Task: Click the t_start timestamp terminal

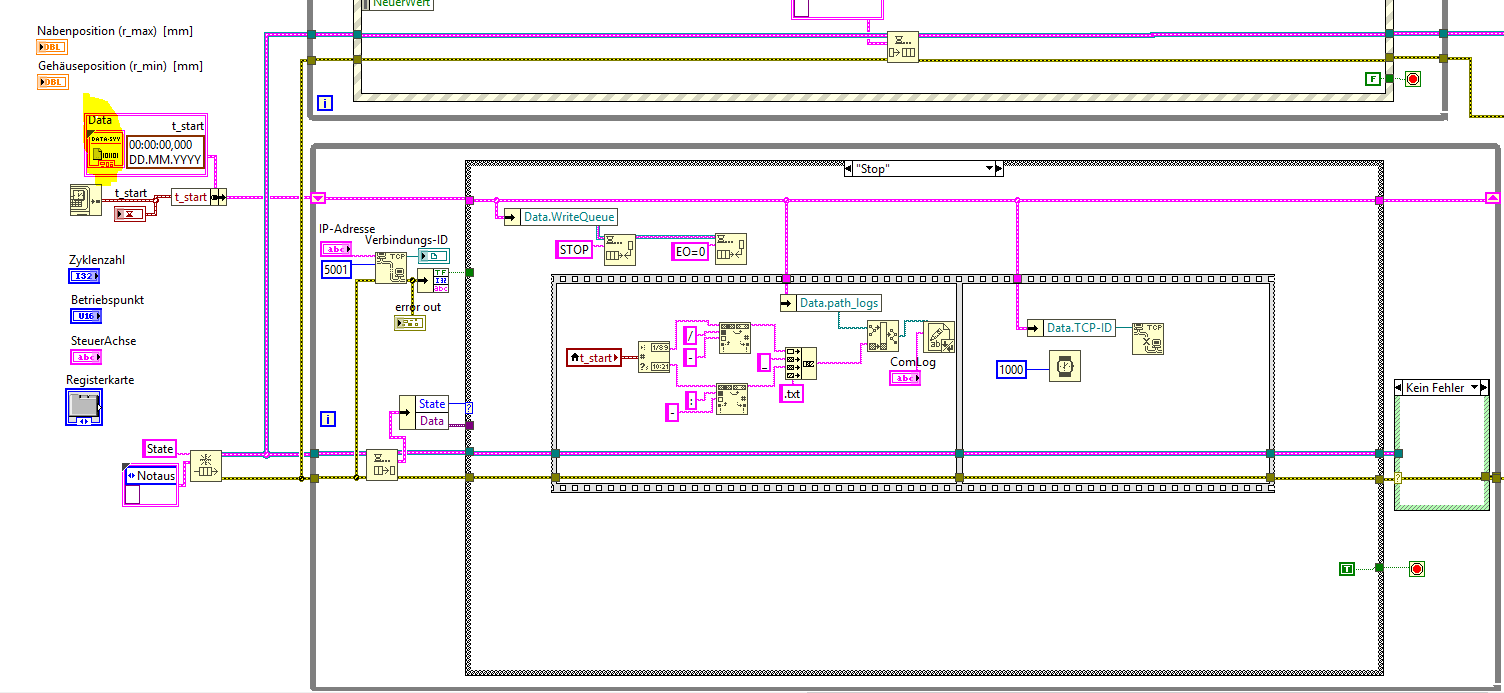Action: (x=130, y=213)
